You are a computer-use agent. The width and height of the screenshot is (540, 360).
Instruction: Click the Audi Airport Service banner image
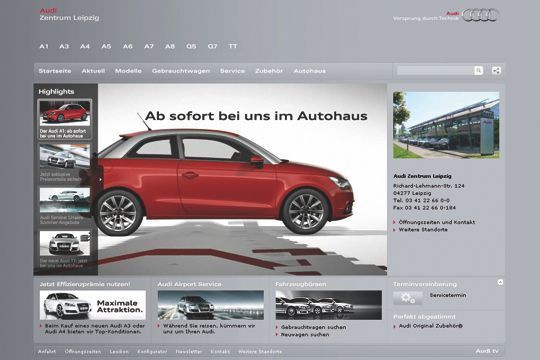point(211,305)
